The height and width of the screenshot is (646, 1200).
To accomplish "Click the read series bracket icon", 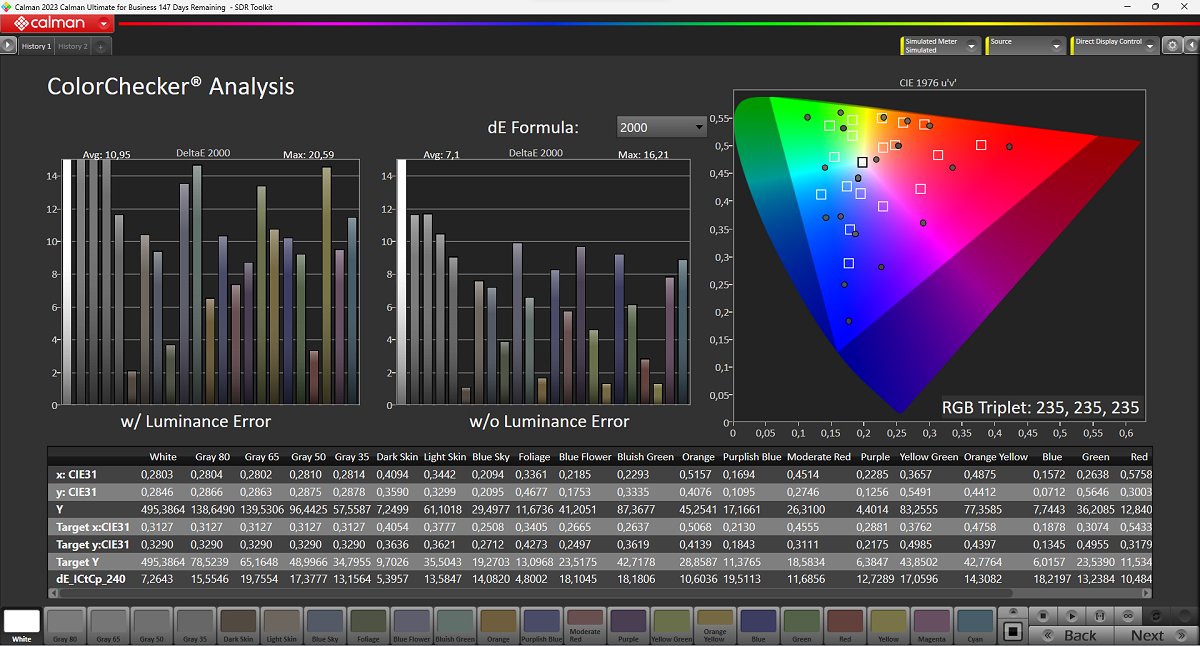I will click(x=1100, y=616).
